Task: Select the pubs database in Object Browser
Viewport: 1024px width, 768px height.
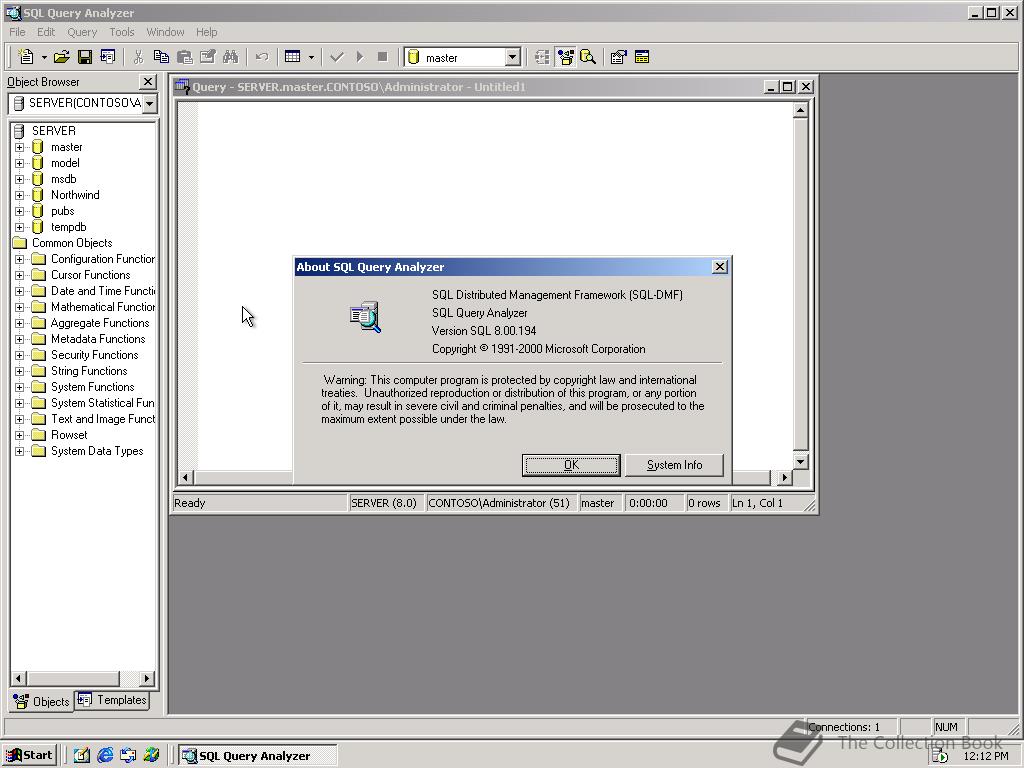Action: (x=62, y=210)
